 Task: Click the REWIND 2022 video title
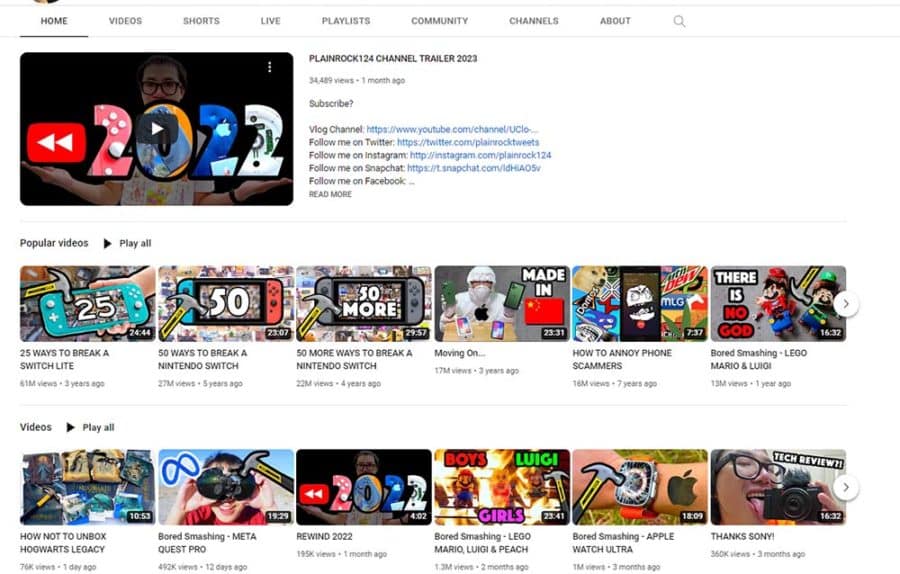[x=324, y=537]
